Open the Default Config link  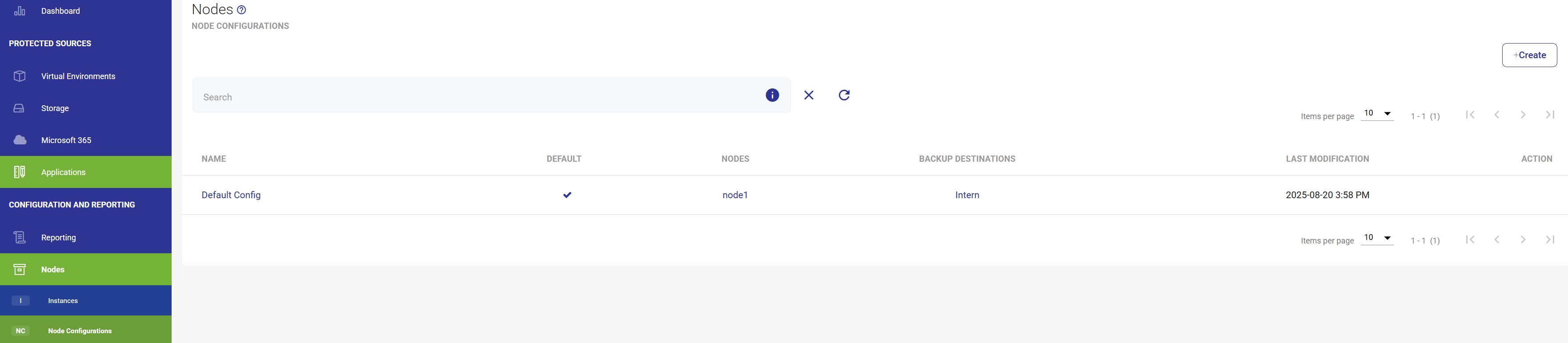click(231, 195)
